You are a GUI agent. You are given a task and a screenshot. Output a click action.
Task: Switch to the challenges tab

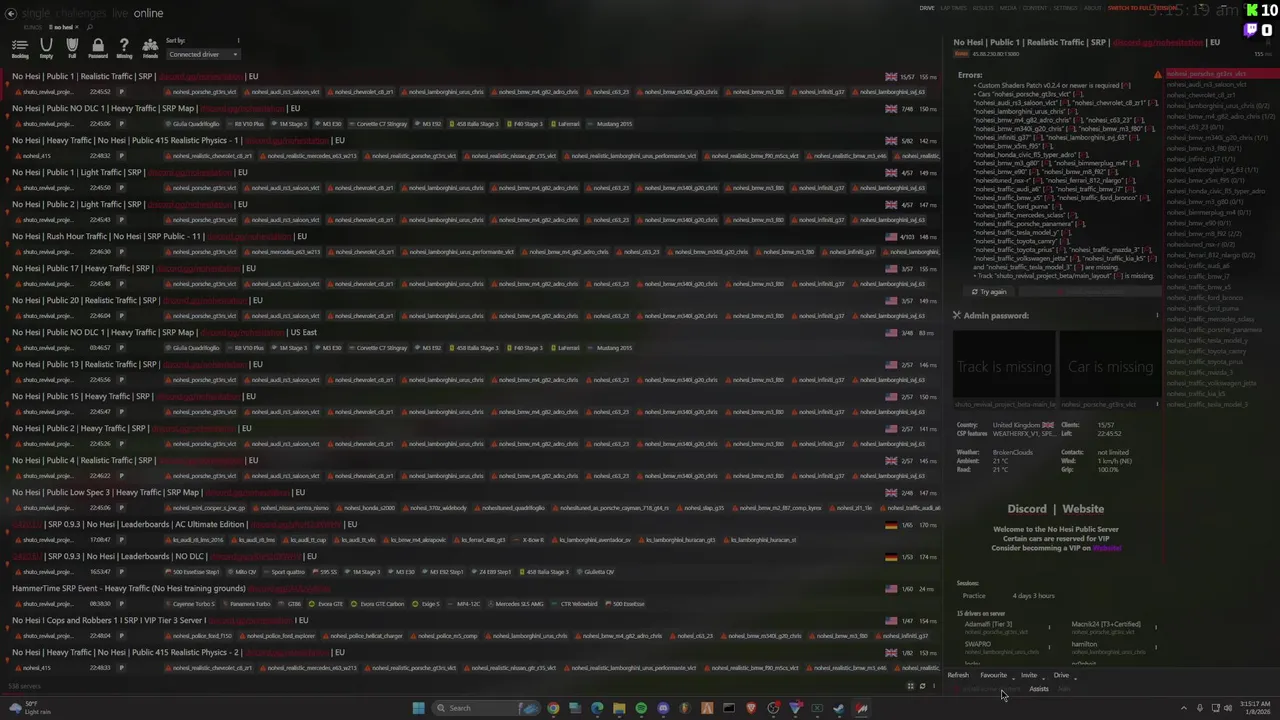[80, 13]
